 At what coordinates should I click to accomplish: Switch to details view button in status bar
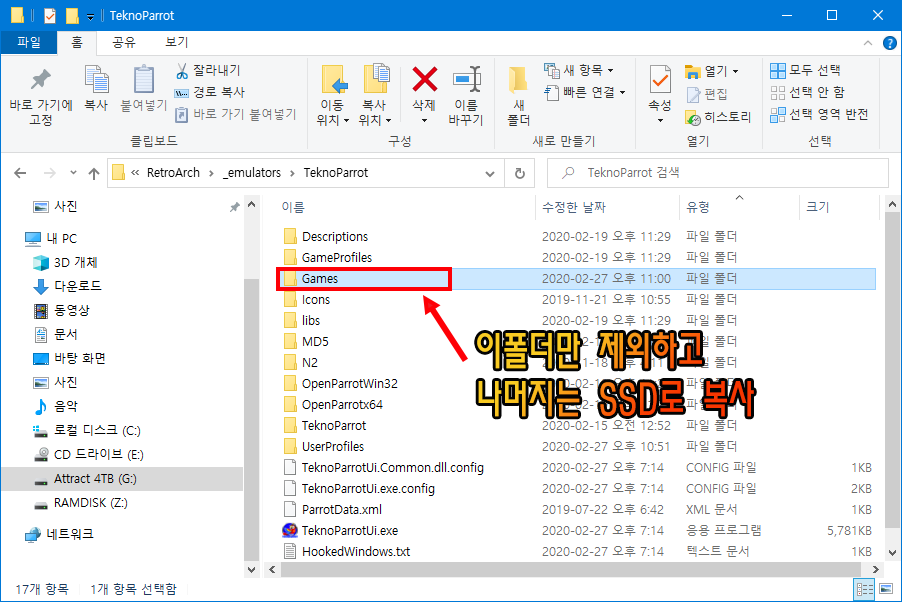coord(865,589)
